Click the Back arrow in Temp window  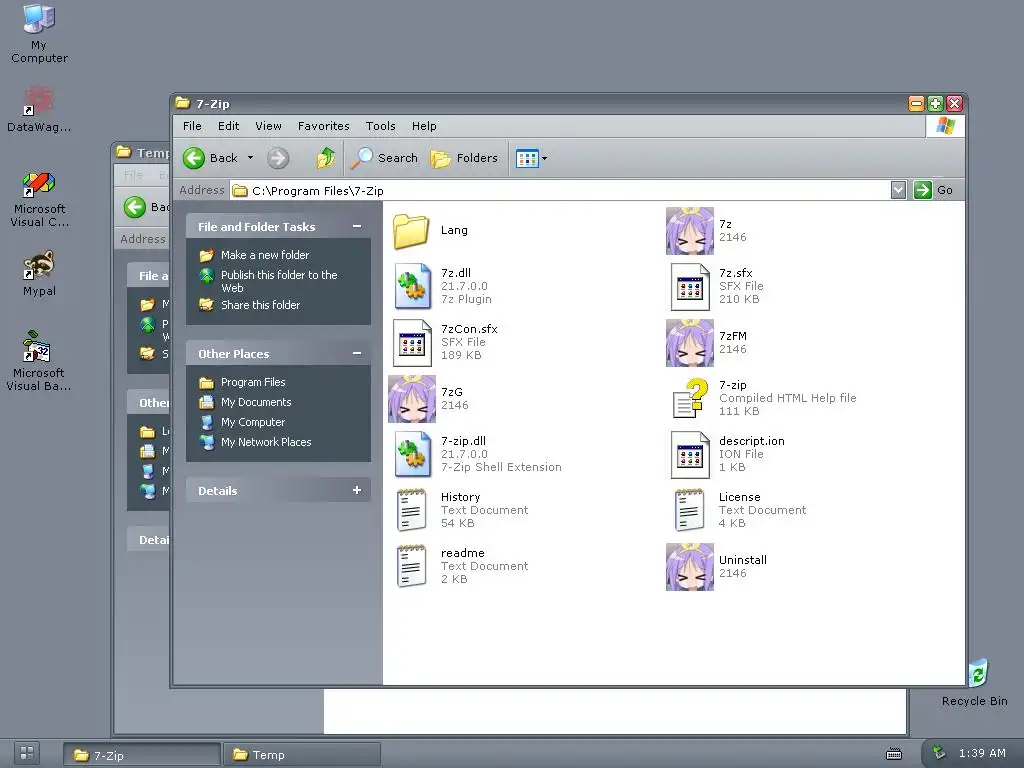click(x=135, y=207)
